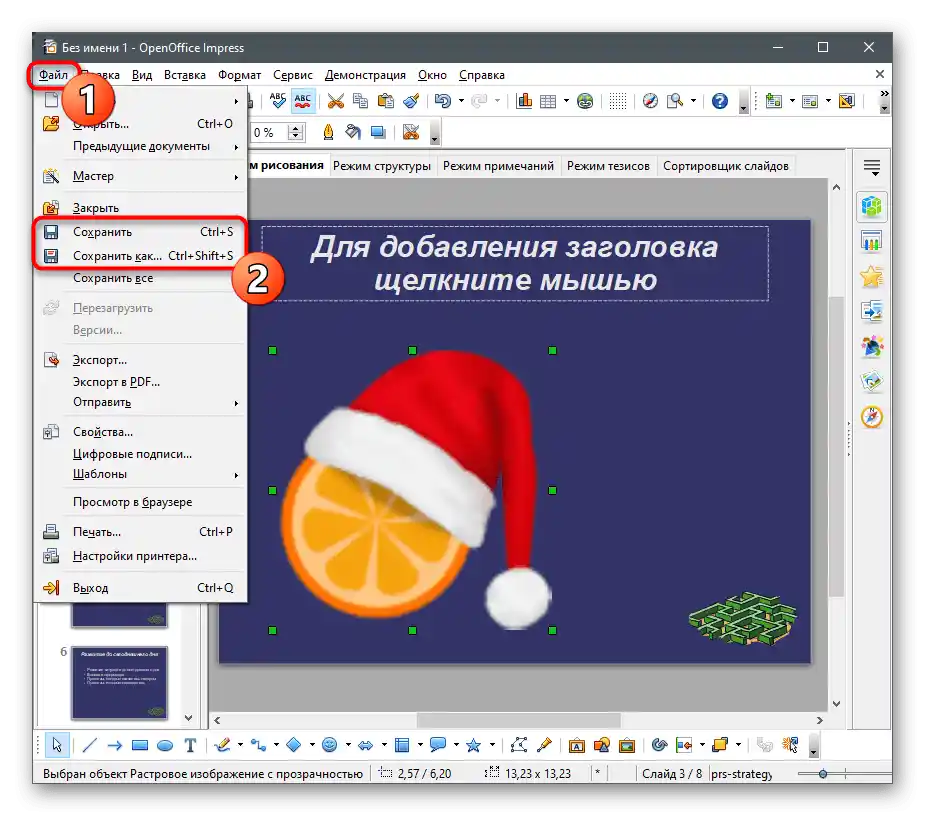Click the Zoom magnifier icon
Viewport: 925px width, 816px height.
click(x=675, y=101)
